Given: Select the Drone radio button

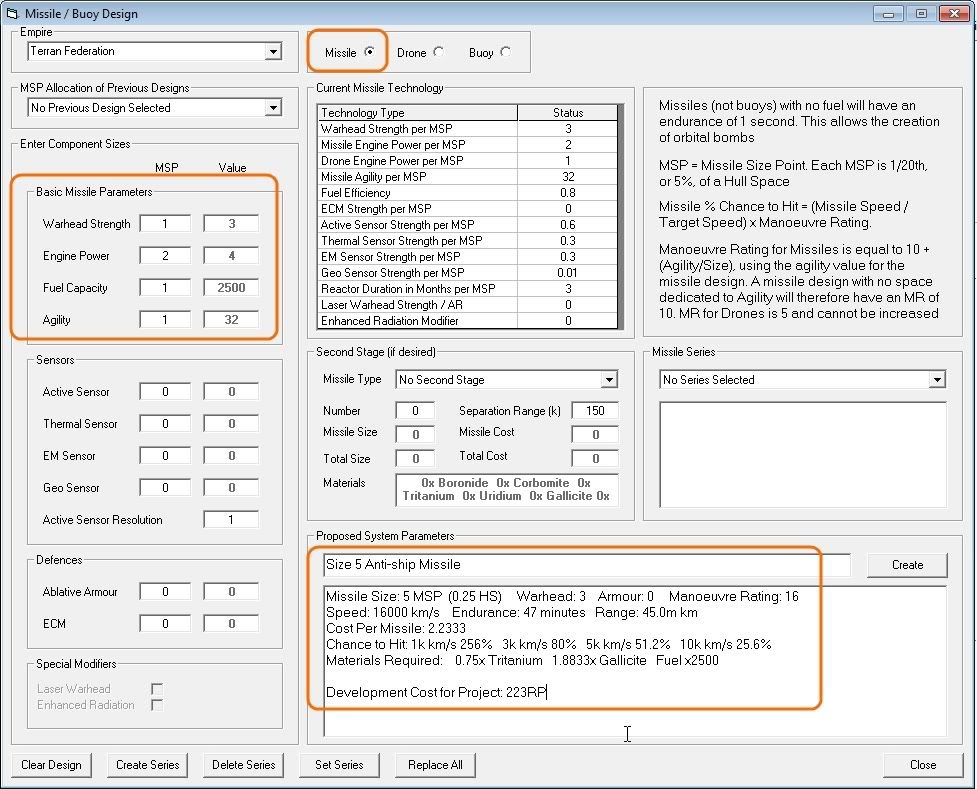Looking at the screenshot, I should 439,52.
